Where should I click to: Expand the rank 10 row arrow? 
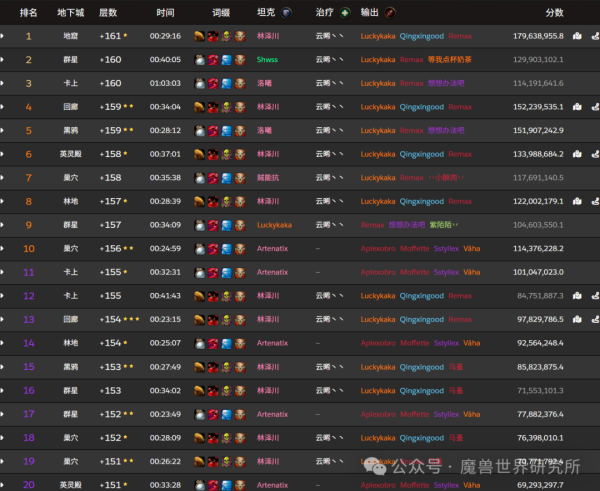click(x=3, y=248)
